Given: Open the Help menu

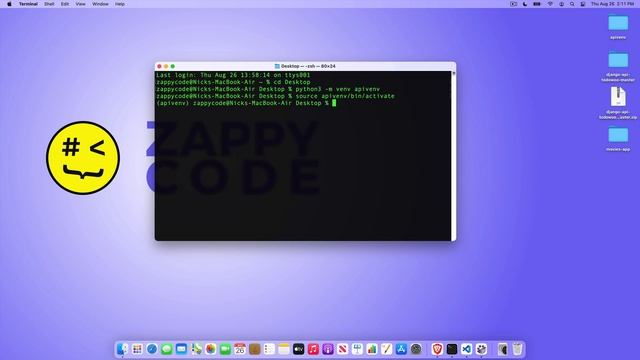Looking at the screenshot, I should 120,4.
